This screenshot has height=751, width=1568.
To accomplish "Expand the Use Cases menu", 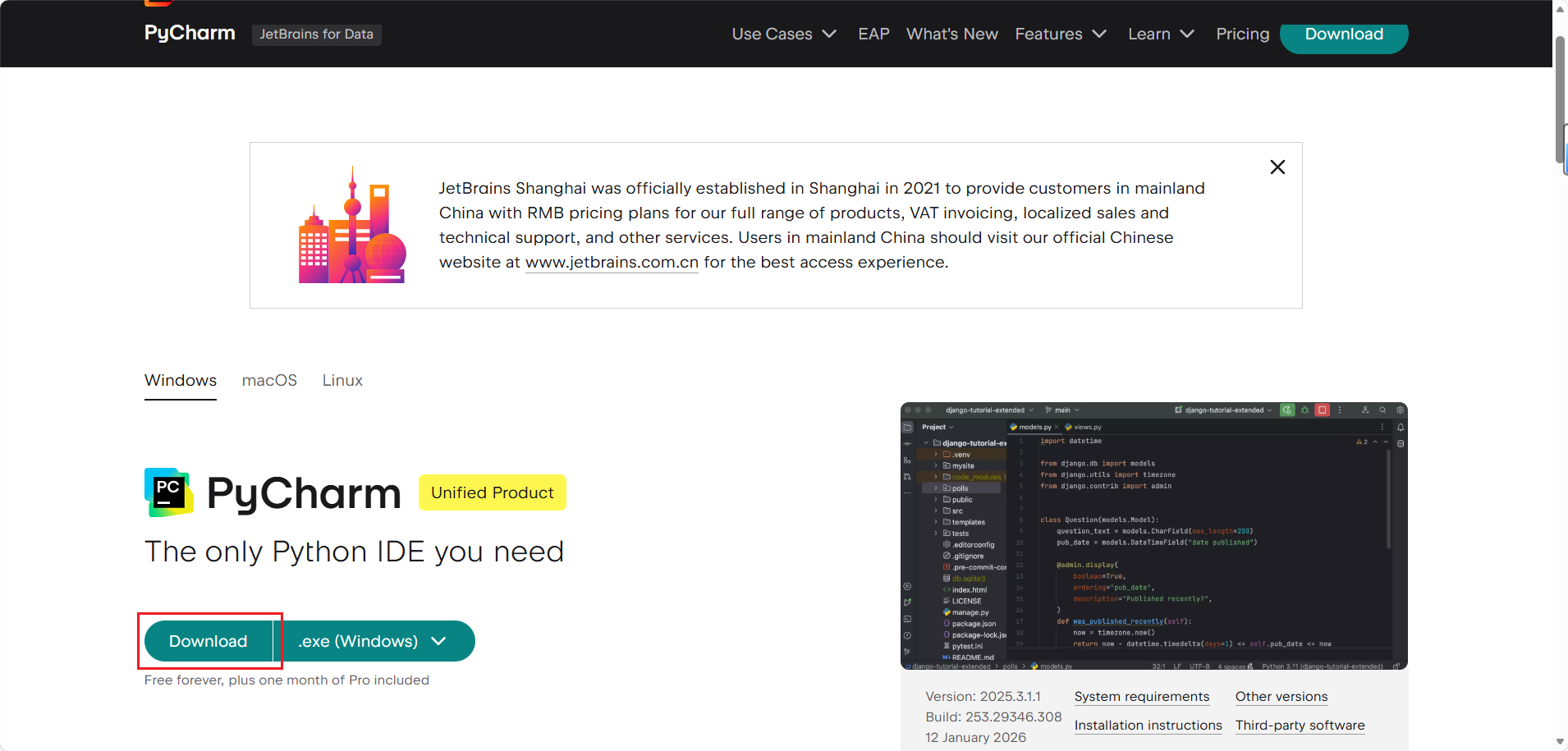I will pos(784,34).
